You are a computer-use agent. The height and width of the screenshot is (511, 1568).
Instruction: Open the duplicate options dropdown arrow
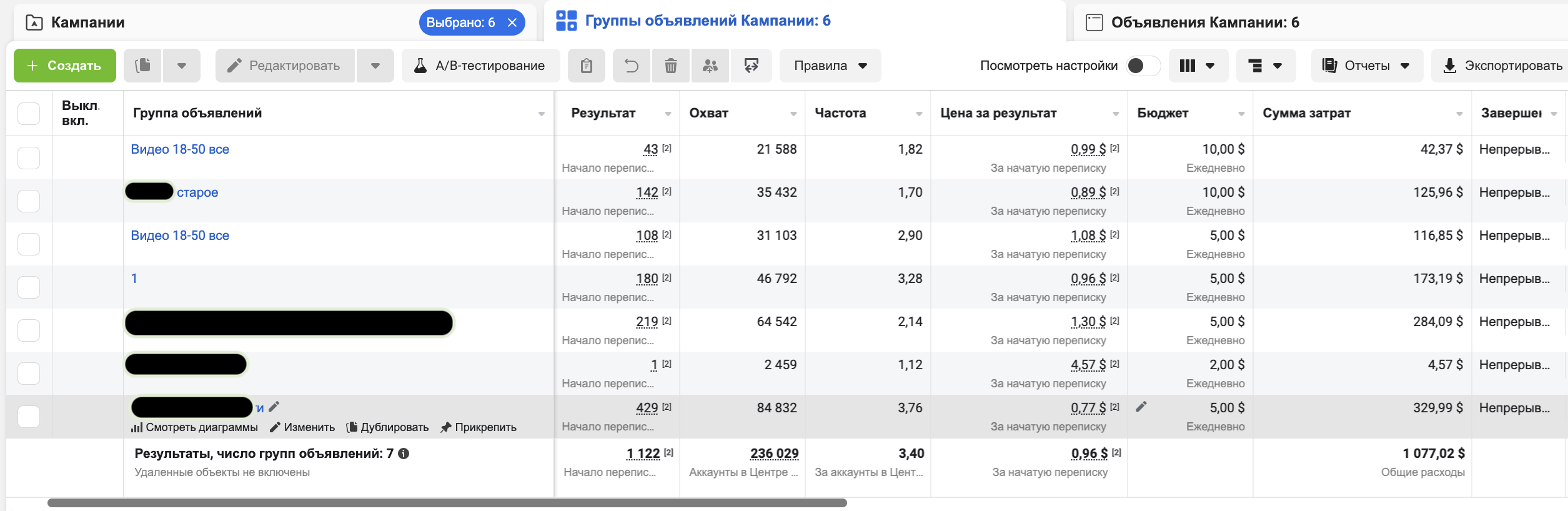pyautogui.click(x=182, y=66)
